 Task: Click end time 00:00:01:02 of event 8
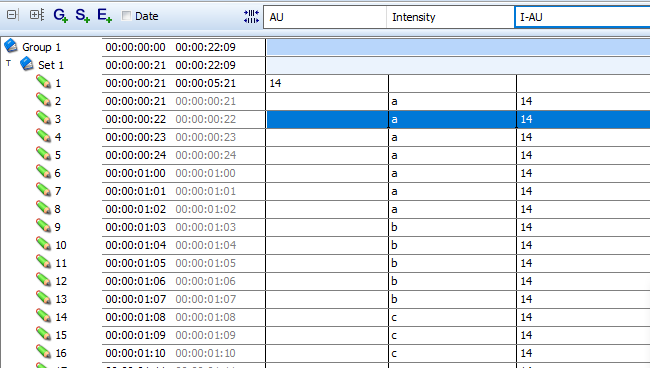coord(206,209)
